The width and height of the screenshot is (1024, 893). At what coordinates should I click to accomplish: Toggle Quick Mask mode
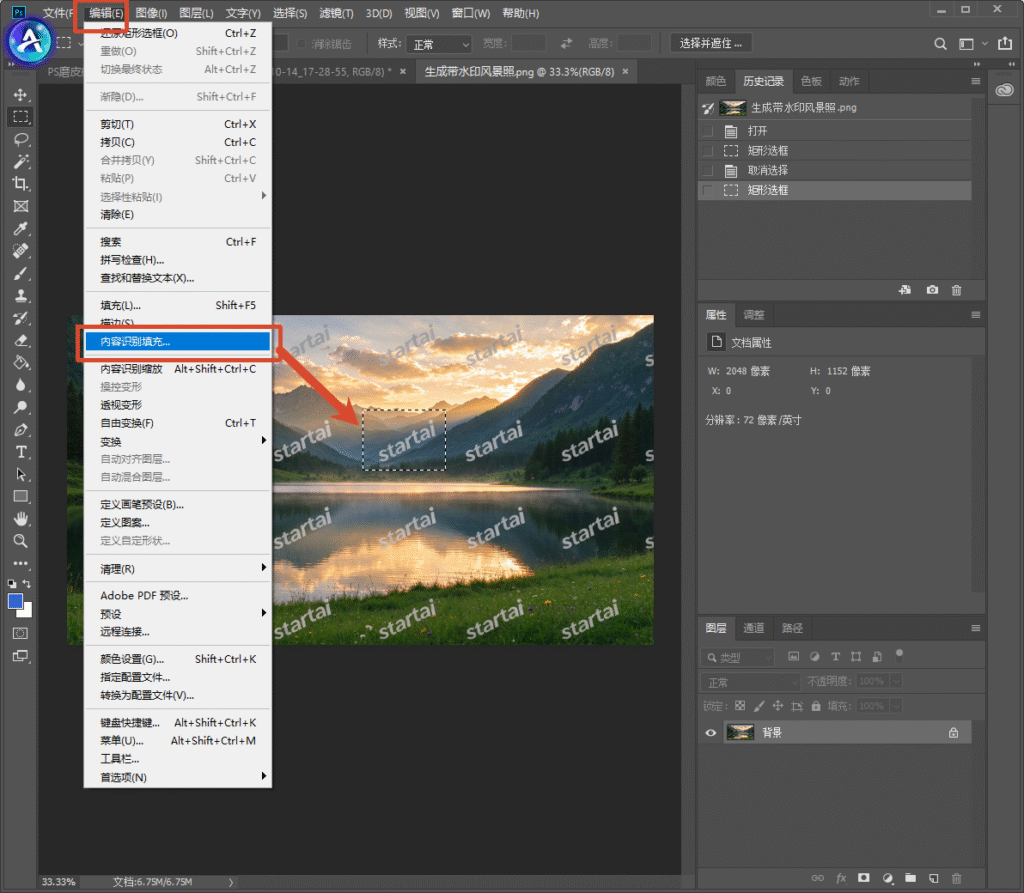(20, 633)
